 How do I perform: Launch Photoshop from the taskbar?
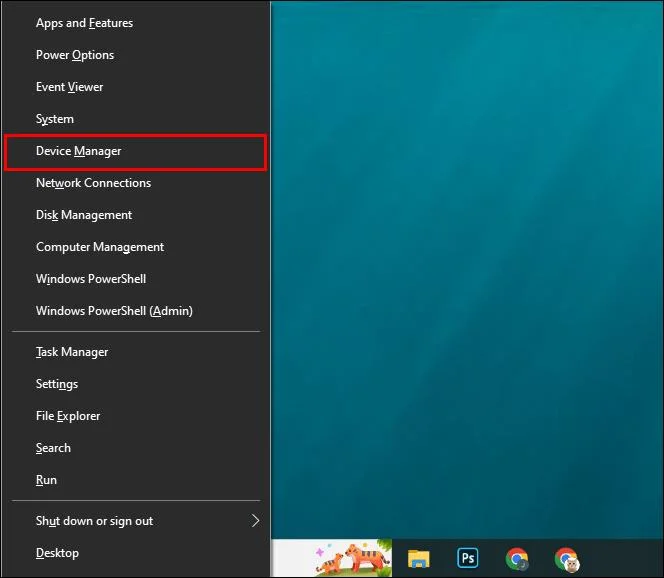[x=468, y=558]
